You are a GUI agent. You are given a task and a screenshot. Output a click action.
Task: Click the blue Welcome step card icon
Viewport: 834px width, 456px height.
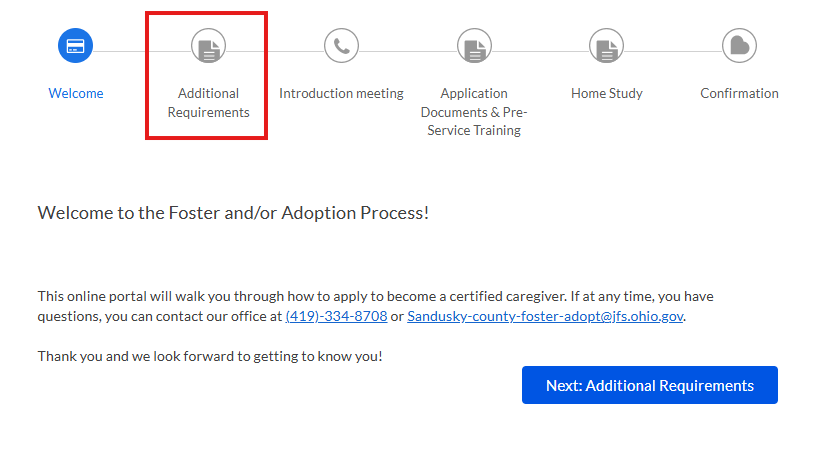(75, 46)
